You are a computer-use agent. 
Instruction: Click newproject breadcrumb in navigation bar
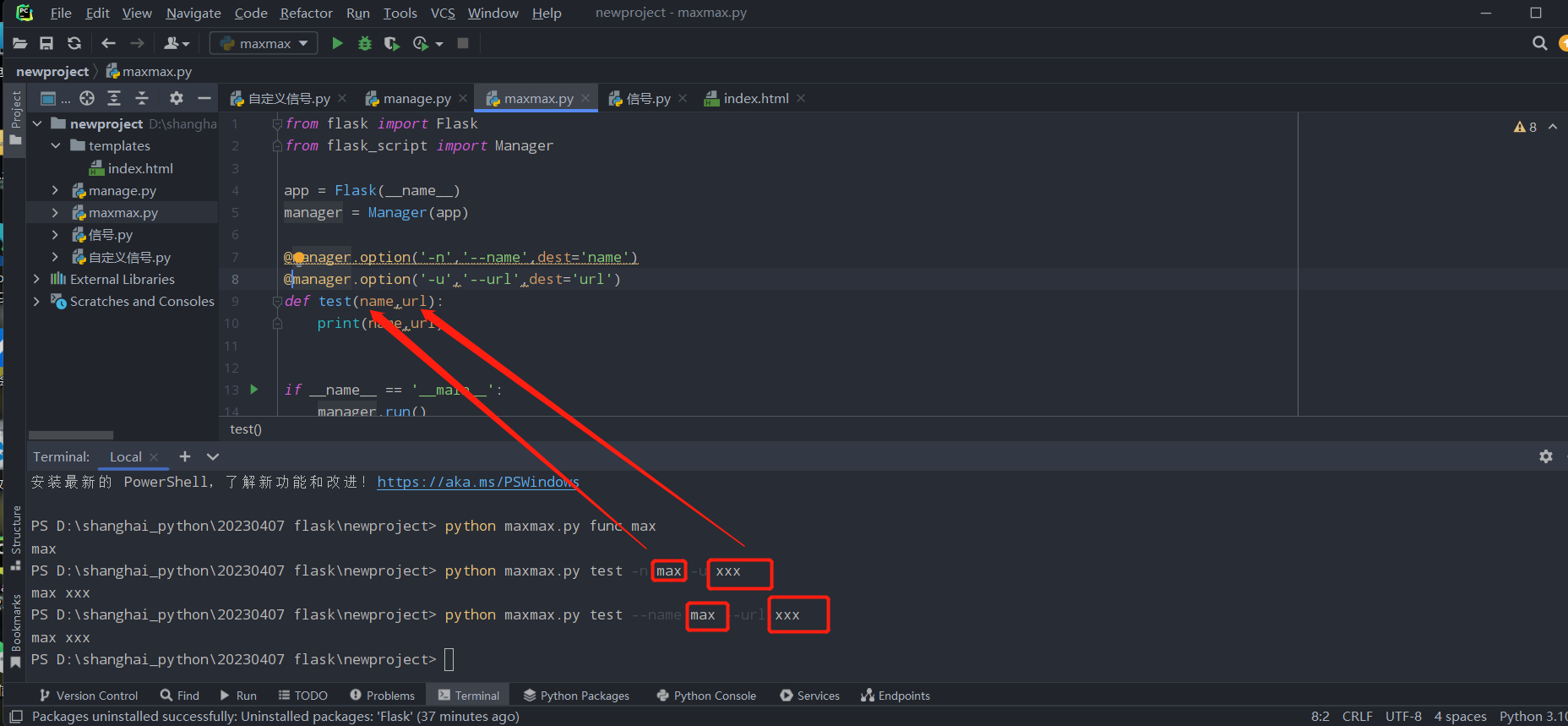coord(52,71)
